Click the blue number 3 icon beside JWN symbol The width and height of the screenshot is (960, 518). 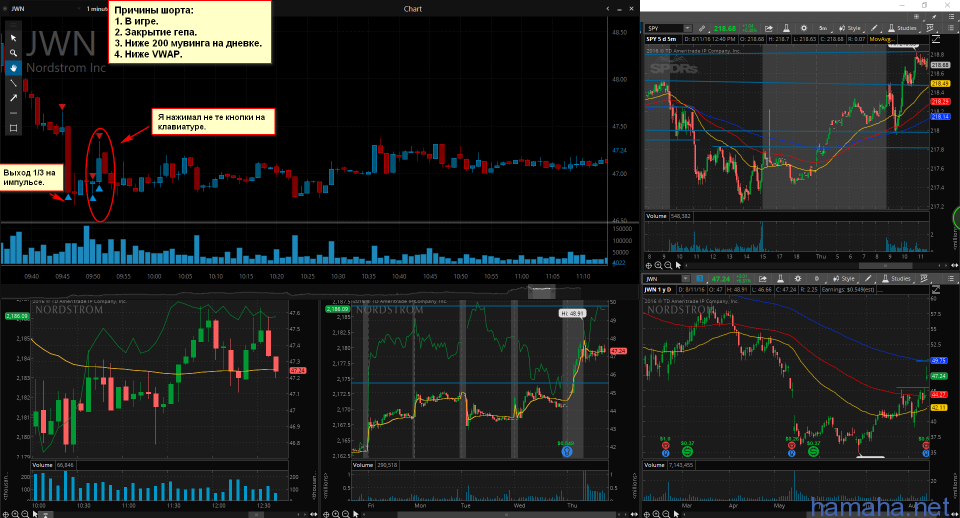pyautogui.click(x=700, y=279)
